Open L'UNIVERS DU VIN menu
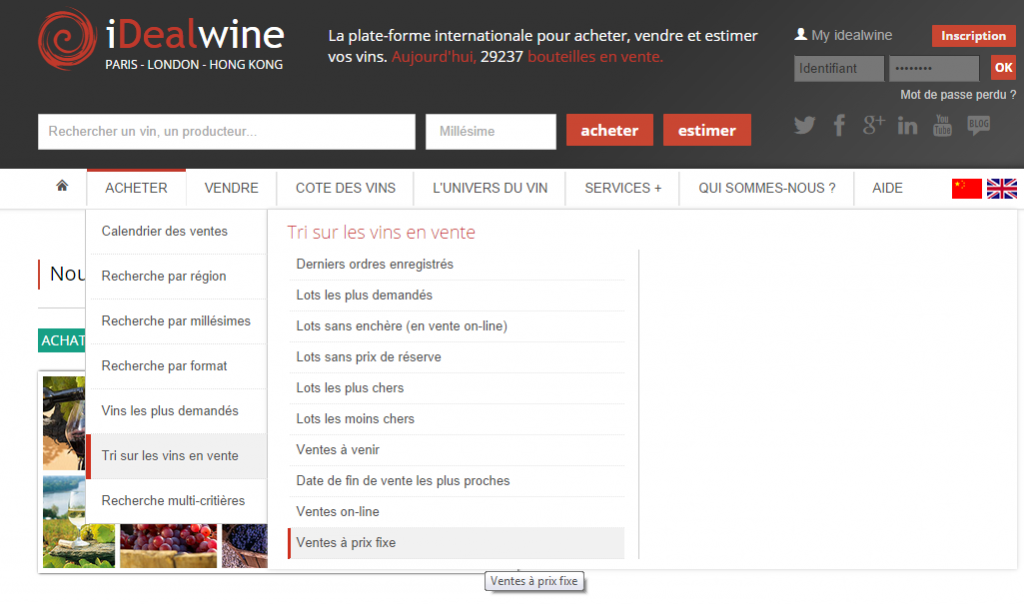Image resolution: width=1024 pixels, height=605 pixels. (x=490, y=188)
